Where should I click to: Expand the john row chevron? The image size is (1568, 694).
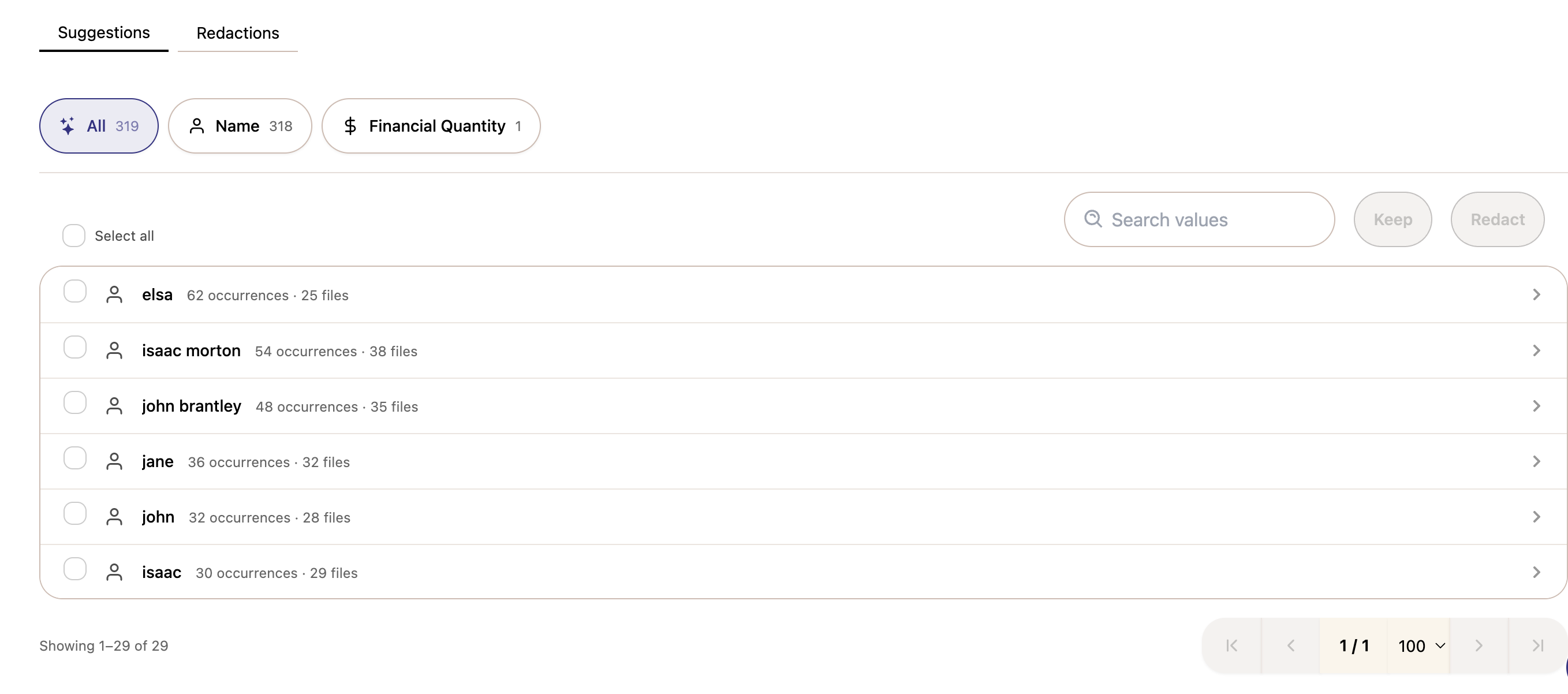[x=1536, y=517]
